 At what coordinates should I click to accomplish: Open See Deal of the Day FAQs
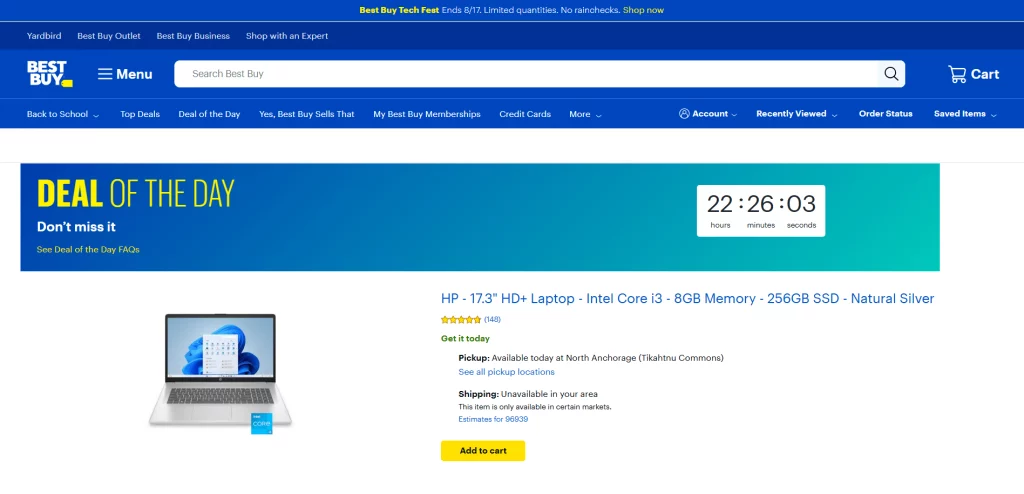(x=88, y=250)
